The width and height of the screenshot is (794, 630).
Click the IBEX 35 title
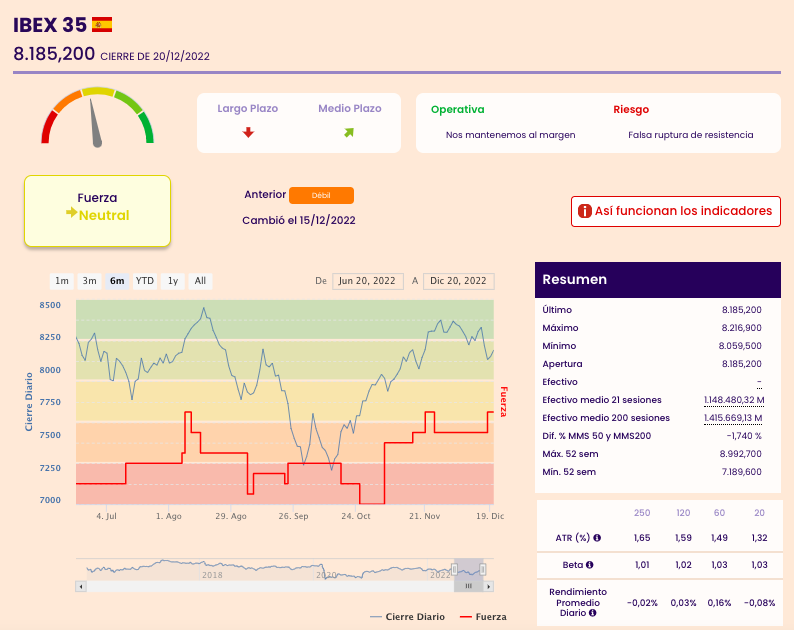[50, 25]
